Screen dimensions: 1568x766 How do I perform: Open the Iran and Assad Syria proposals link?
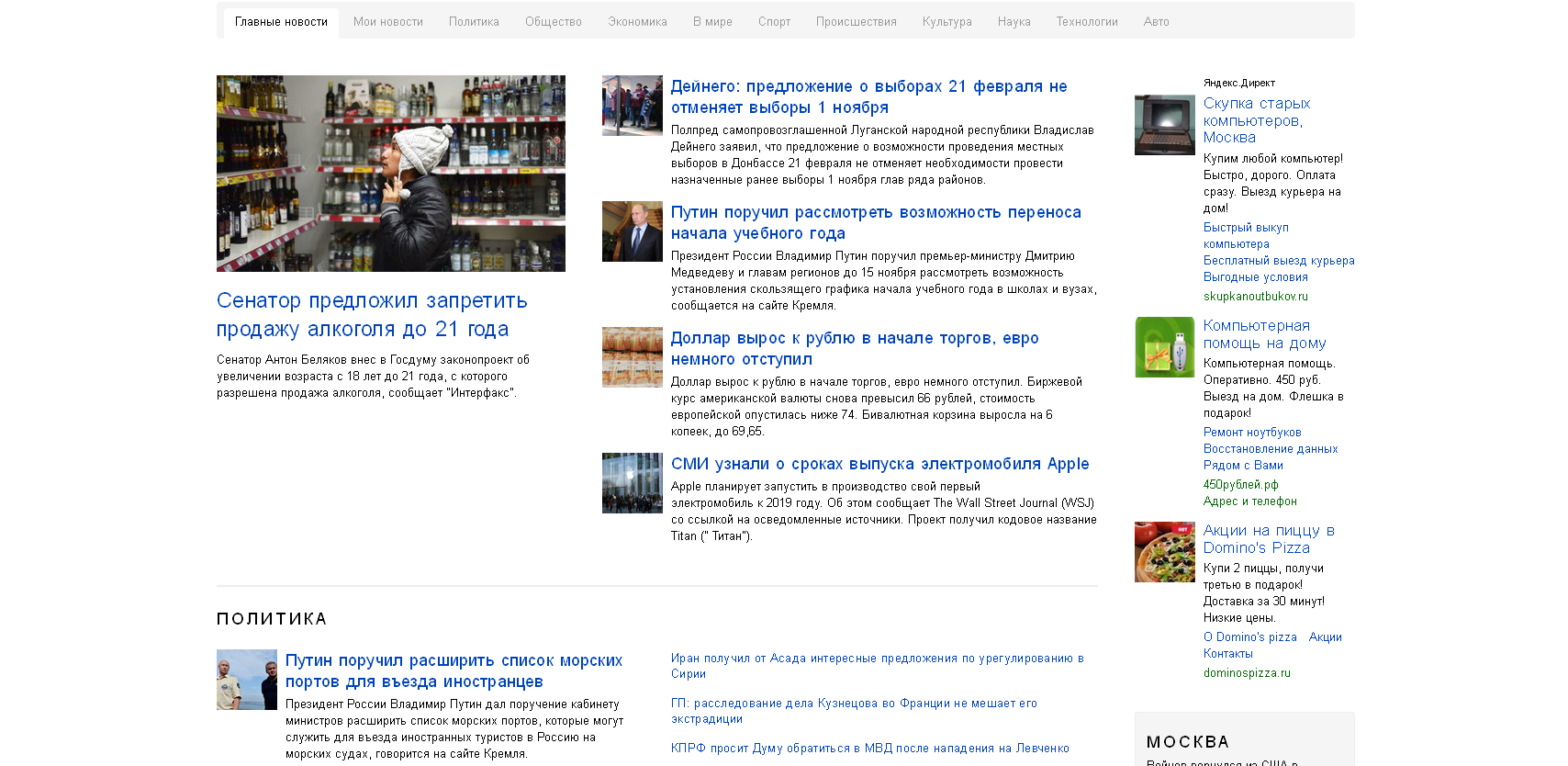(878, 666)
